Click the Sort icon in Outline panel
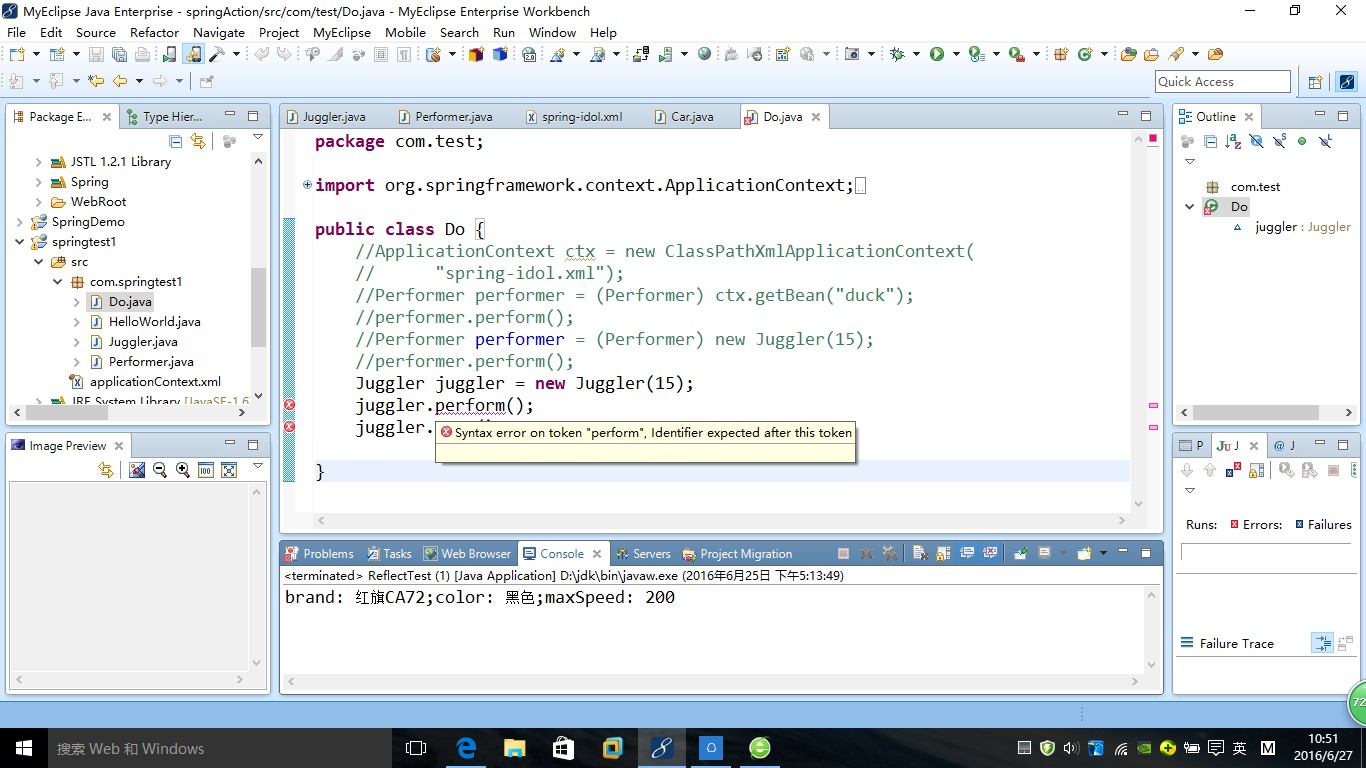The image size is (1366, 768). (x=1233, y=141)
